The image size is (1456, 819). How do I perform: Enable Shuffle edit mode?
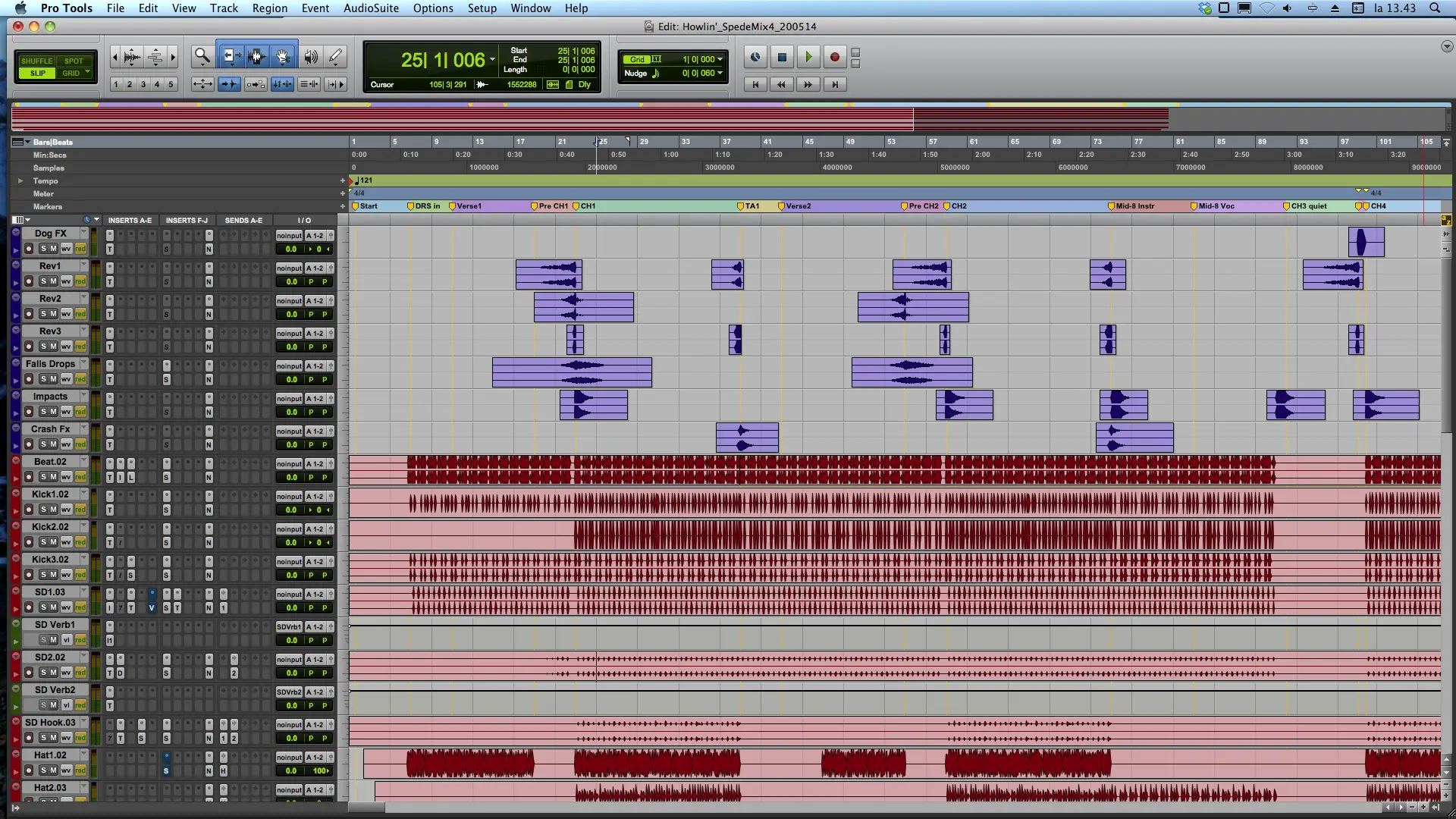[x=36, y=61]
